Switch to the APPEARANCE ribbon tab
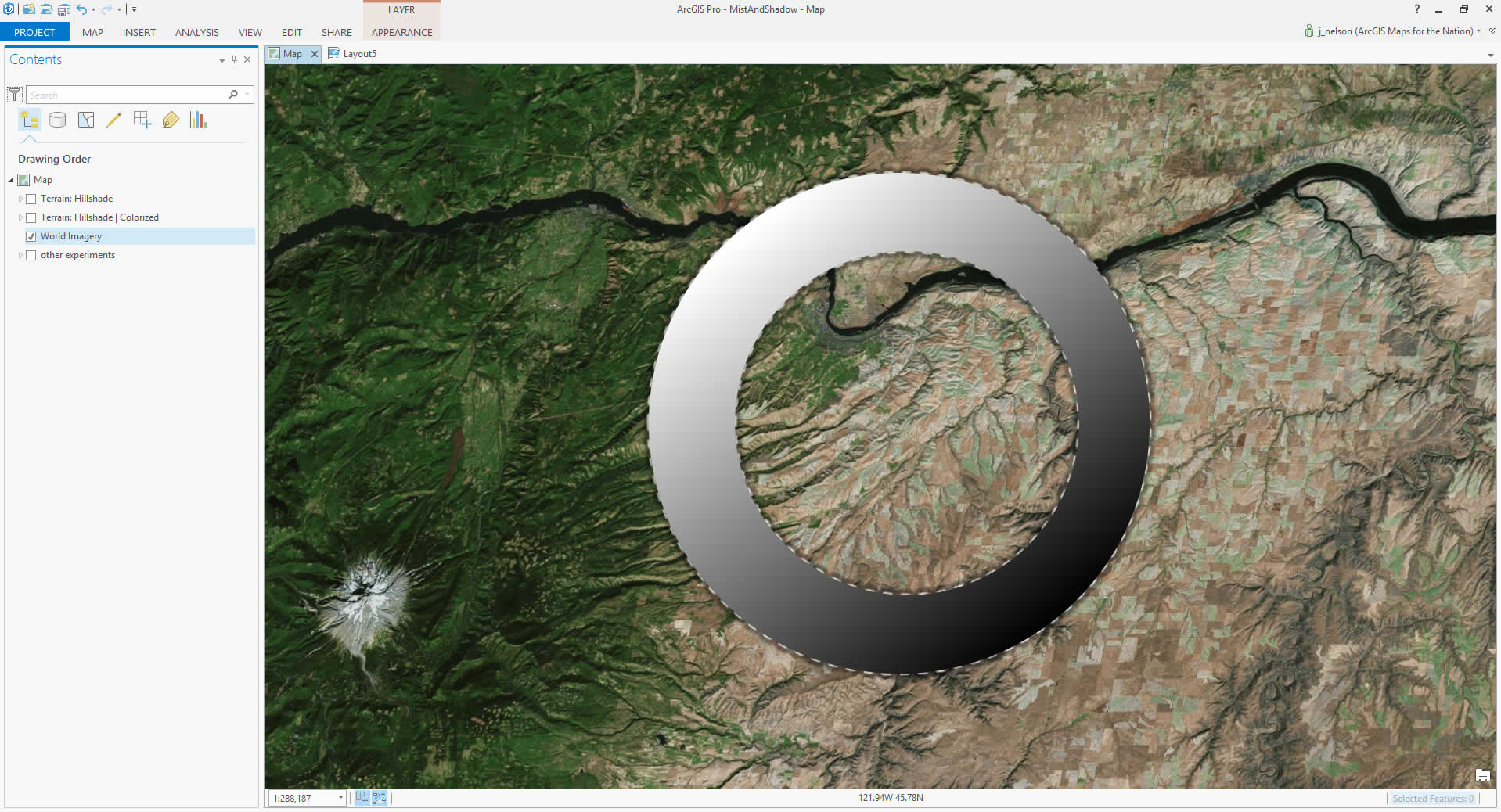This screenshot has width=1501, height=812. tap(401, 32)
